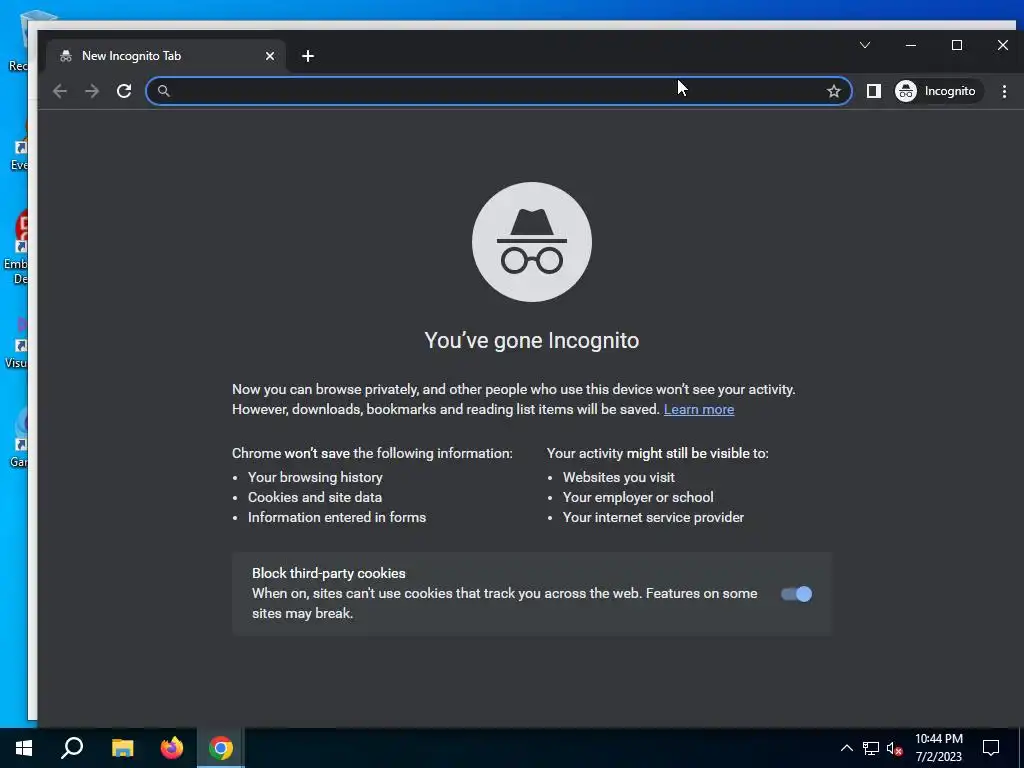
Task: Focus the address bar input
Action: point(498,91)
